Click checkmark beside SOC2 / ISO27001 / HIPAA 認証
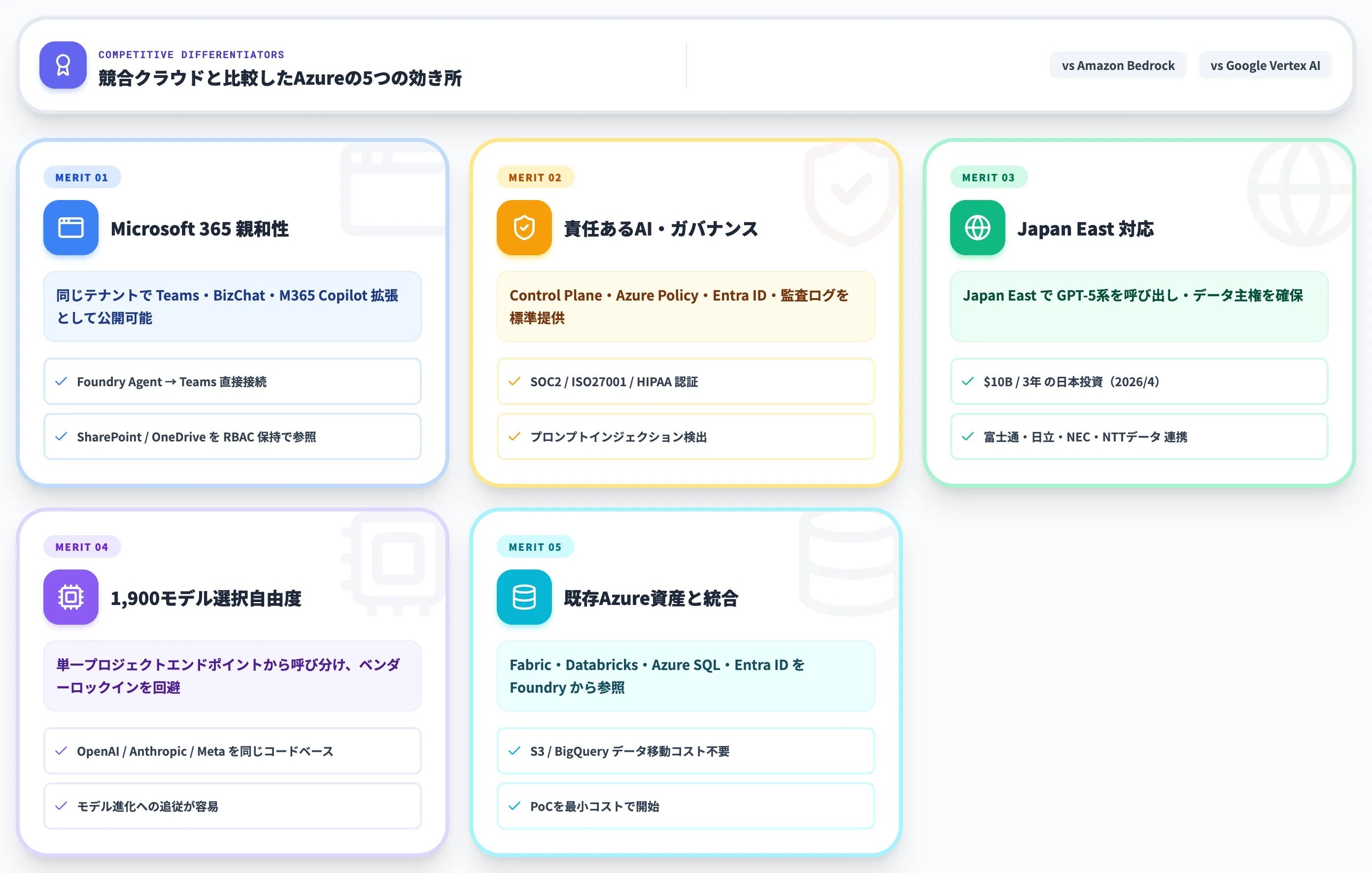This screenshot has height=873, width=1372. click(514, 381)
